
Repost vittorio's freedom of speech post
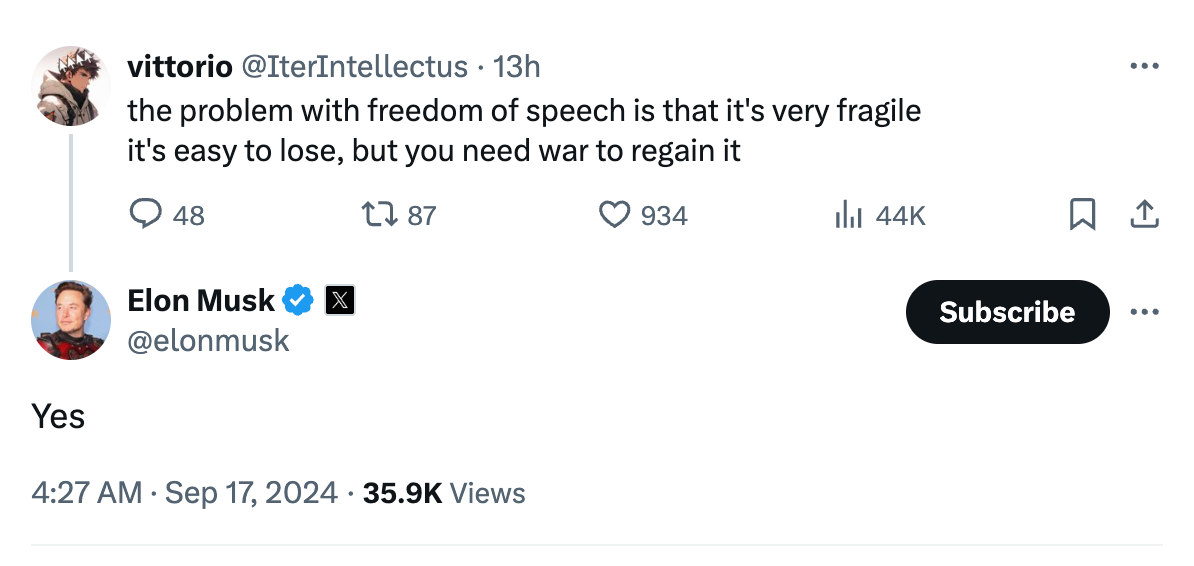click(x=380, y=214)
